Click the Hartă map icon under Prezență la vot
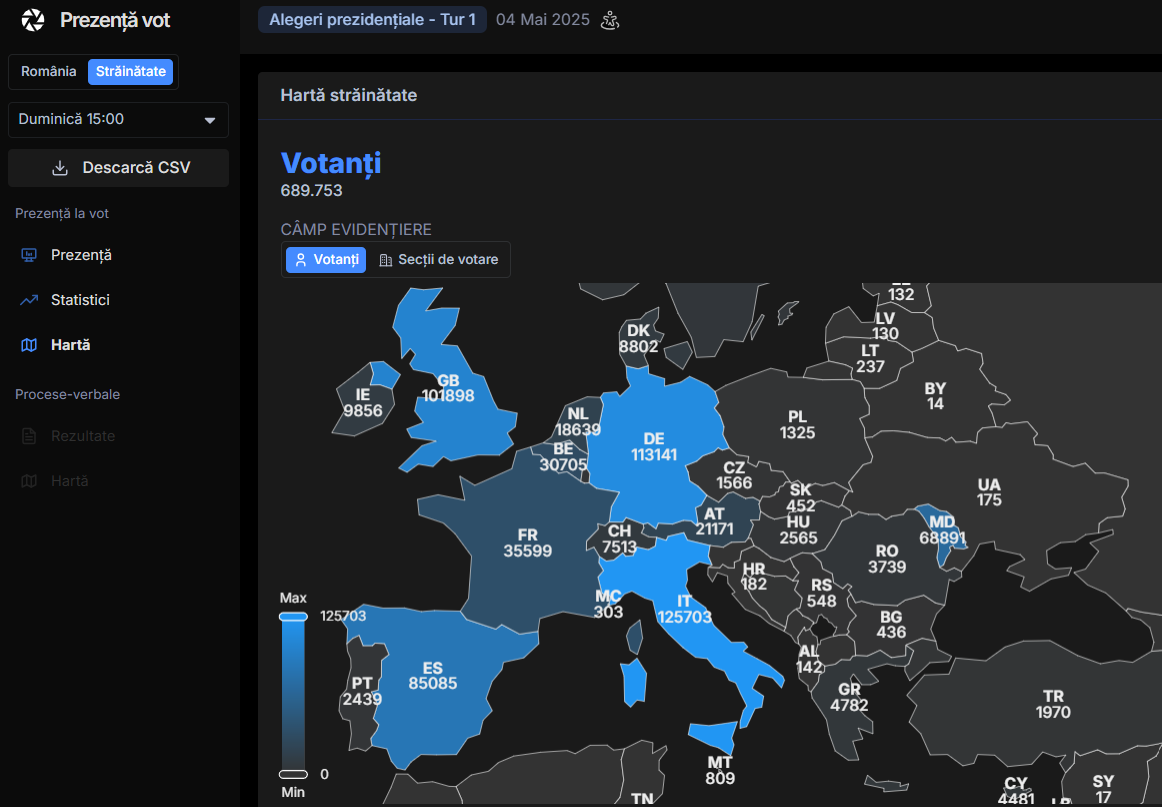This screenshot has width=1162, height=807. (x=29, y=345)
